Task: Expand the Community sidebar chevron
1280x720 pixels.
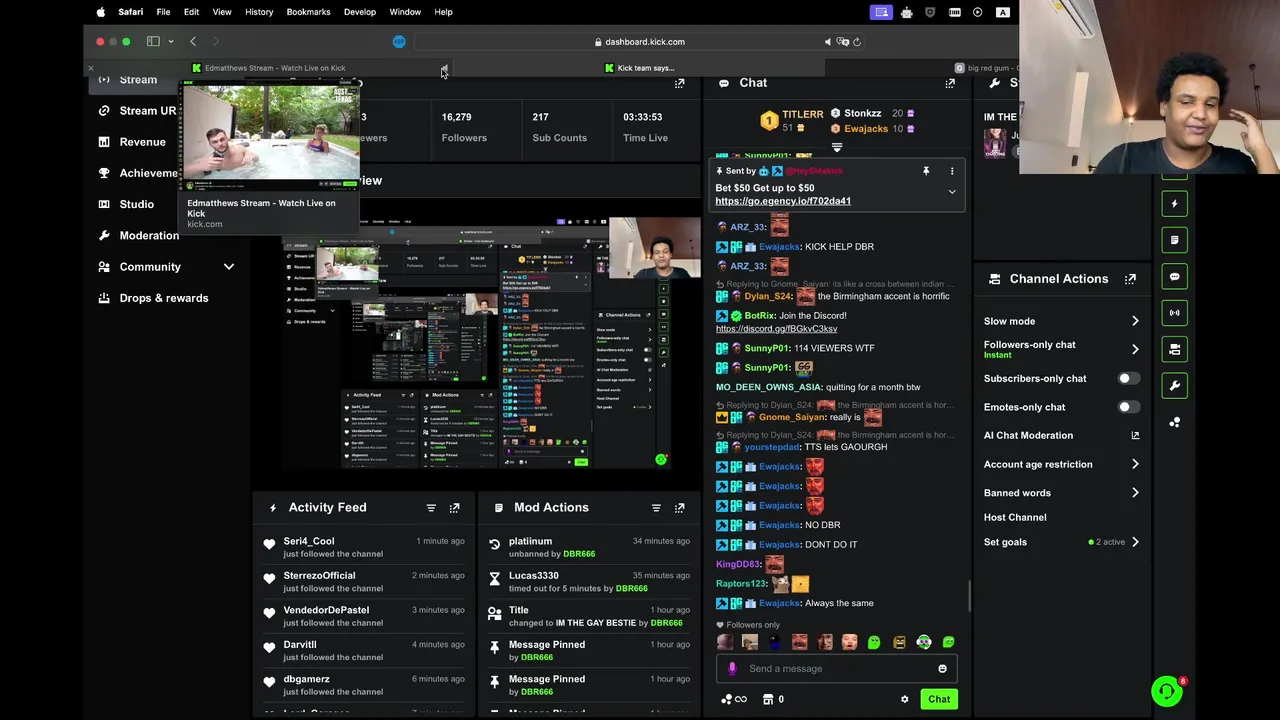Action: point(229,267)
